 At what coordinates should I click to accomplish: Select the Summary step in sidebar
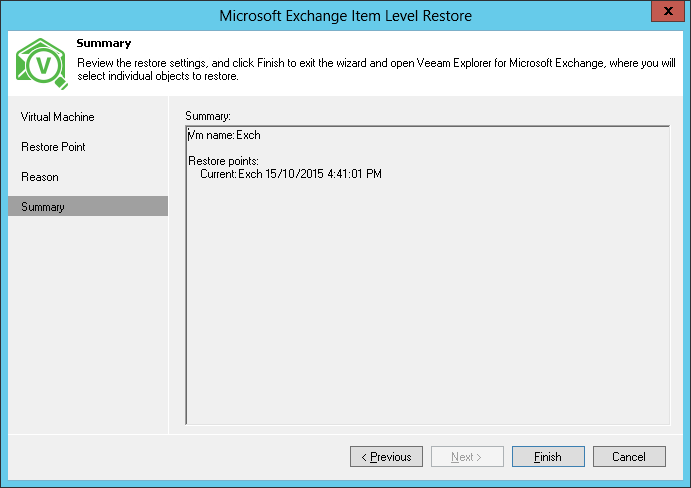88,206
